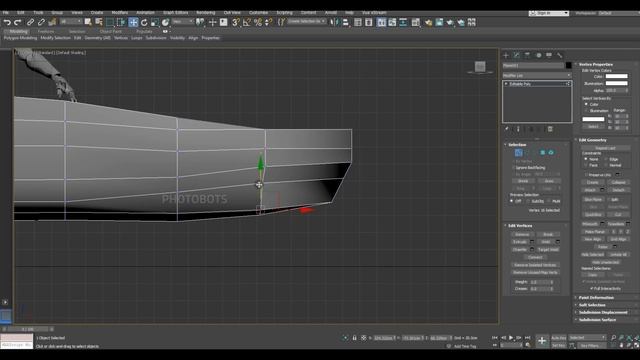Screen dimensions: 640x360
Task: Select Illumination radio under Select Vertices By
Action: click(586, 111)
